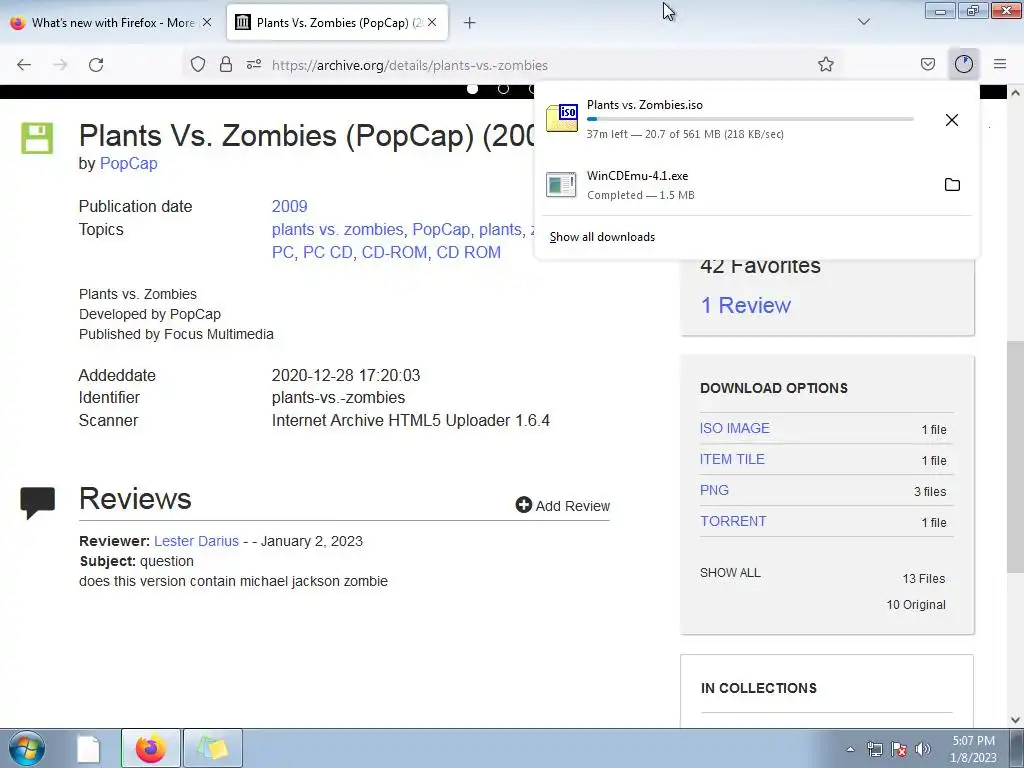The image size is (1024, 768).
Task: Download the TORRENT option
Action: [733, 521]
